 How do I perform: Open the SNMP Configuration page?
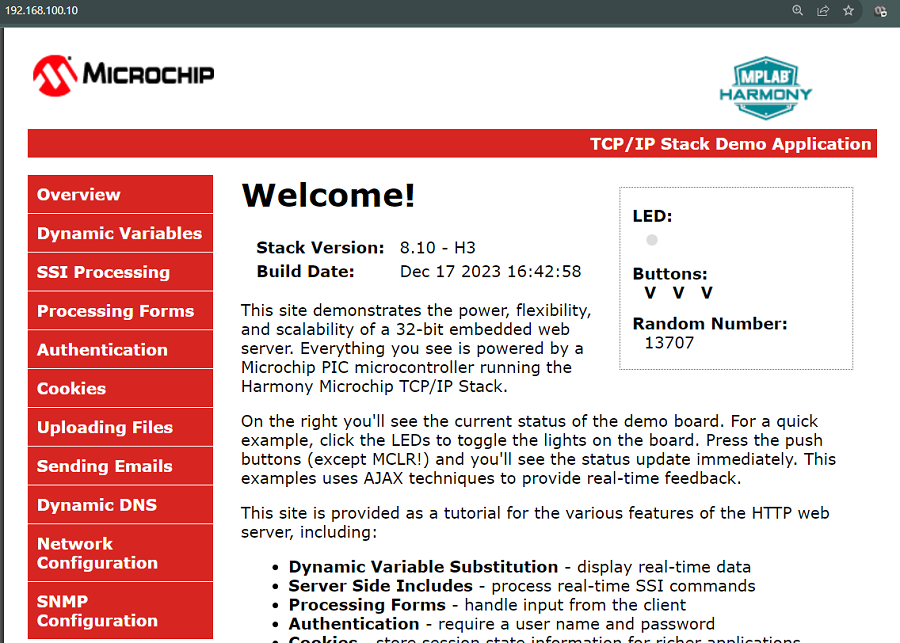[120, 610]
